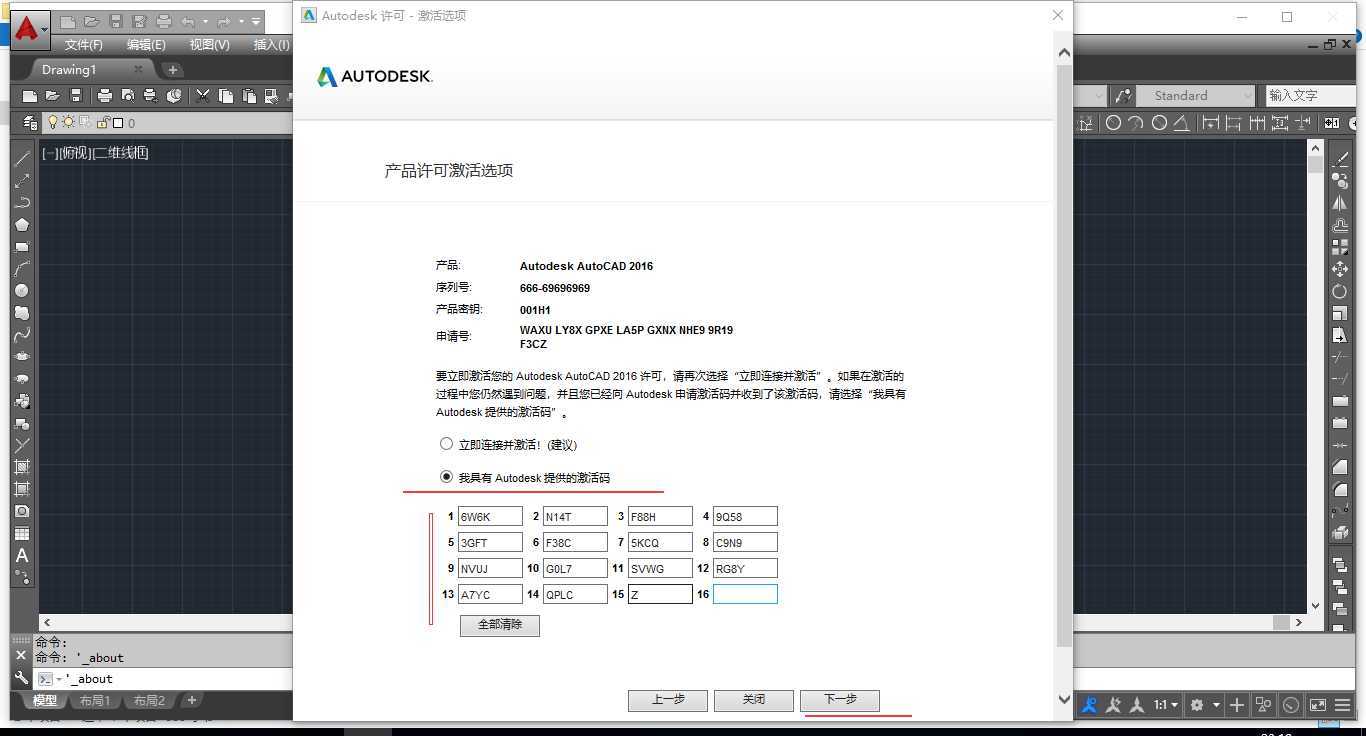Click the dialog's vertical scrollbar up arrow
The width and height of the screenshot is (1366, 736).
tap(1064, 52)
